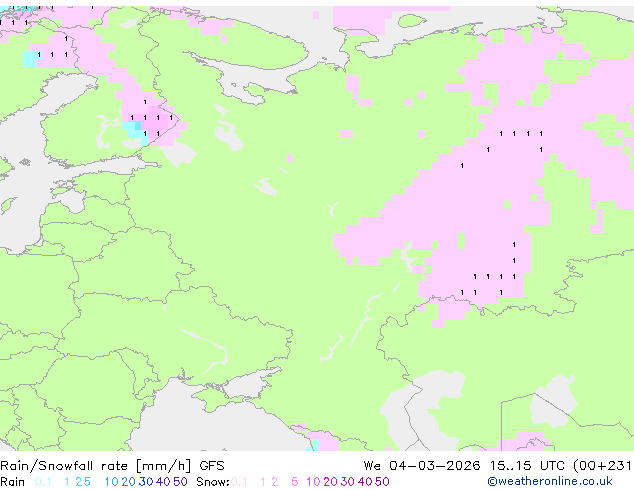Click the 'Snow:' legend label
634x490 pixels.
tap(213, 482)
